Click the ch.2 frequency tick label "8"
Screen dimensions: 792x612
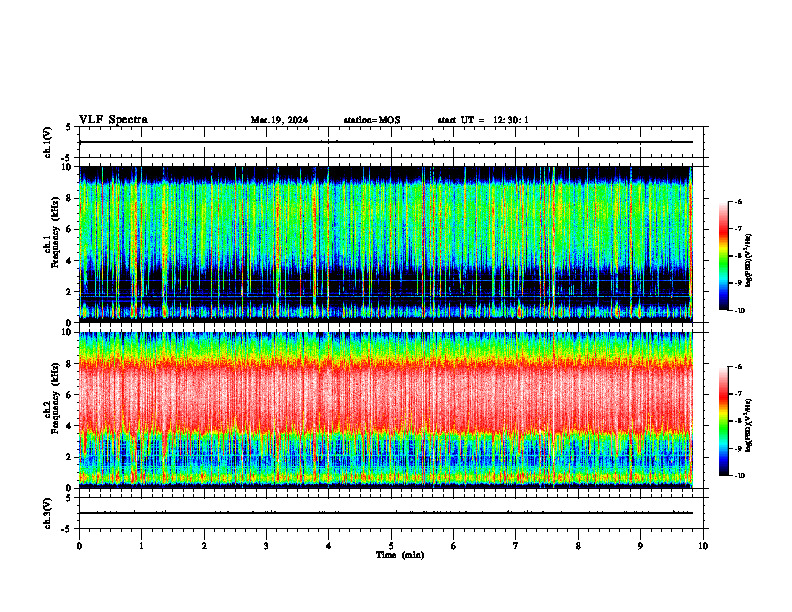pyautogui.click(x=69, y=364)
